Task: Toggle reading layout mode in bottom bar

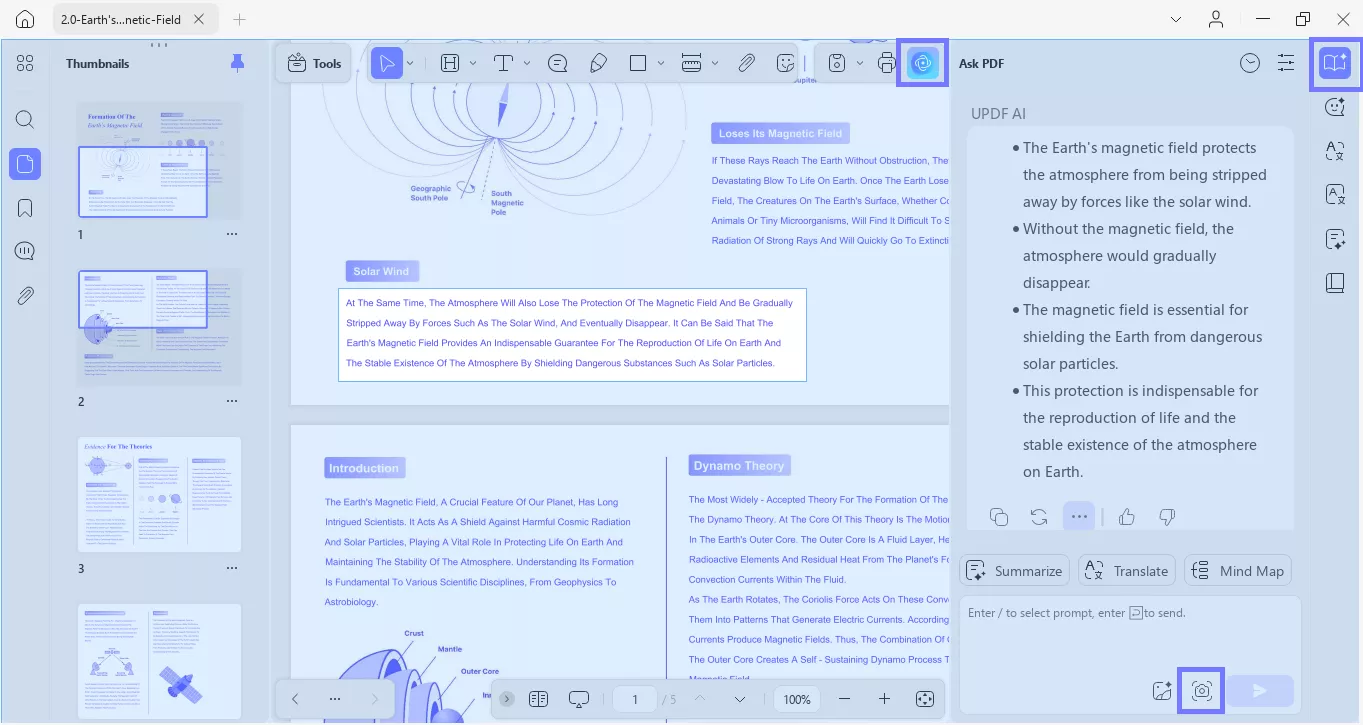Action: pyautogui.click(x=539, y=699)
